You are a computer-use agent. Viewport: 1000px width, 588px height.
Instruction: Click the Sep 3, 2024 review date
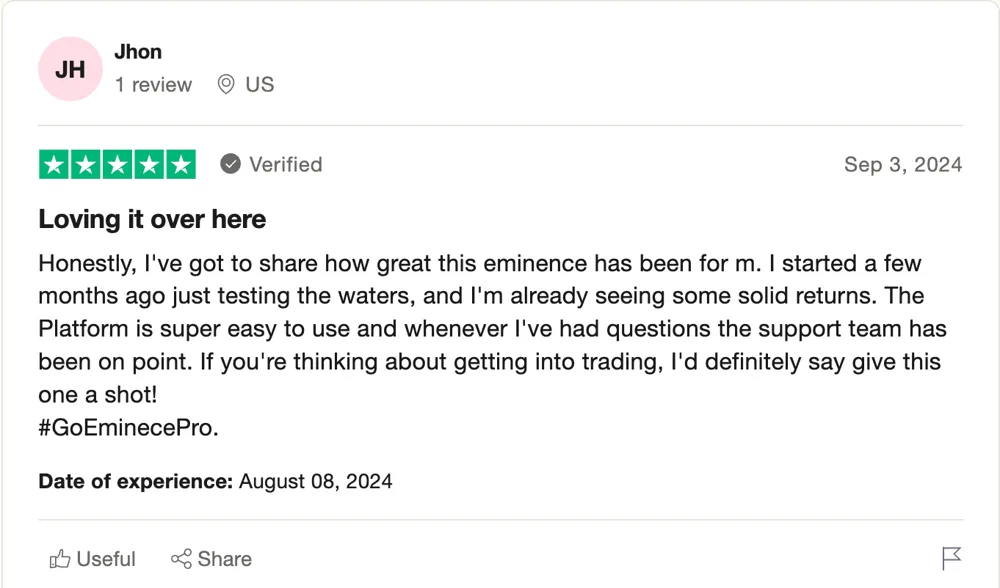coord(903,165)
